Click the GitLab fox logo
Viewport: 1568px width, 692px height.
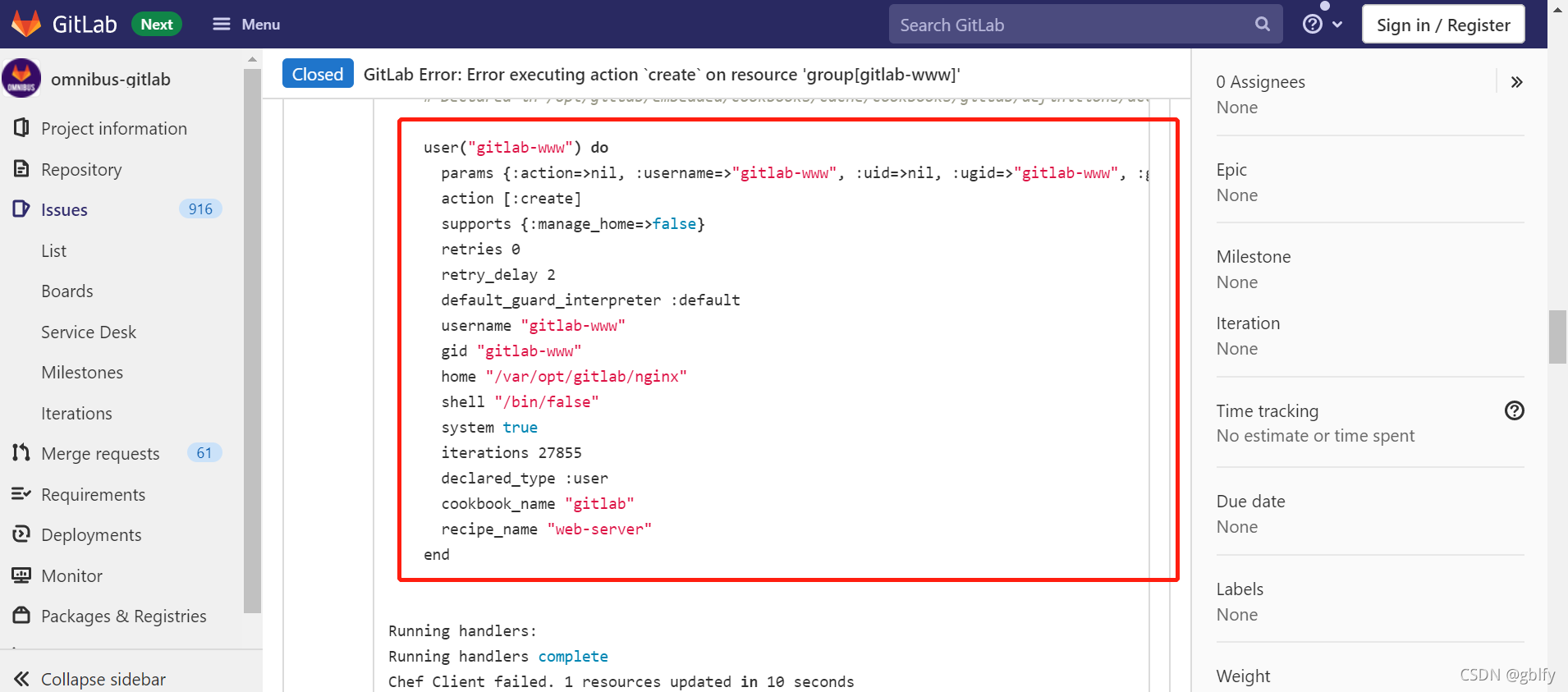pyautogui.click(x=26, y=24)
